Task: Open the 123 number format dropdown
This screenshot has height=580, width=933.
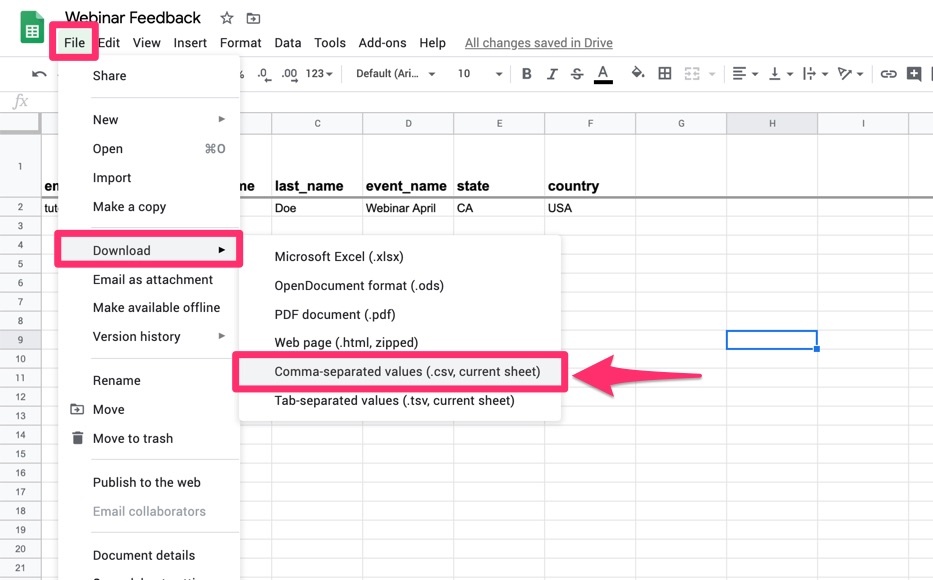Action: pos(319,74)
